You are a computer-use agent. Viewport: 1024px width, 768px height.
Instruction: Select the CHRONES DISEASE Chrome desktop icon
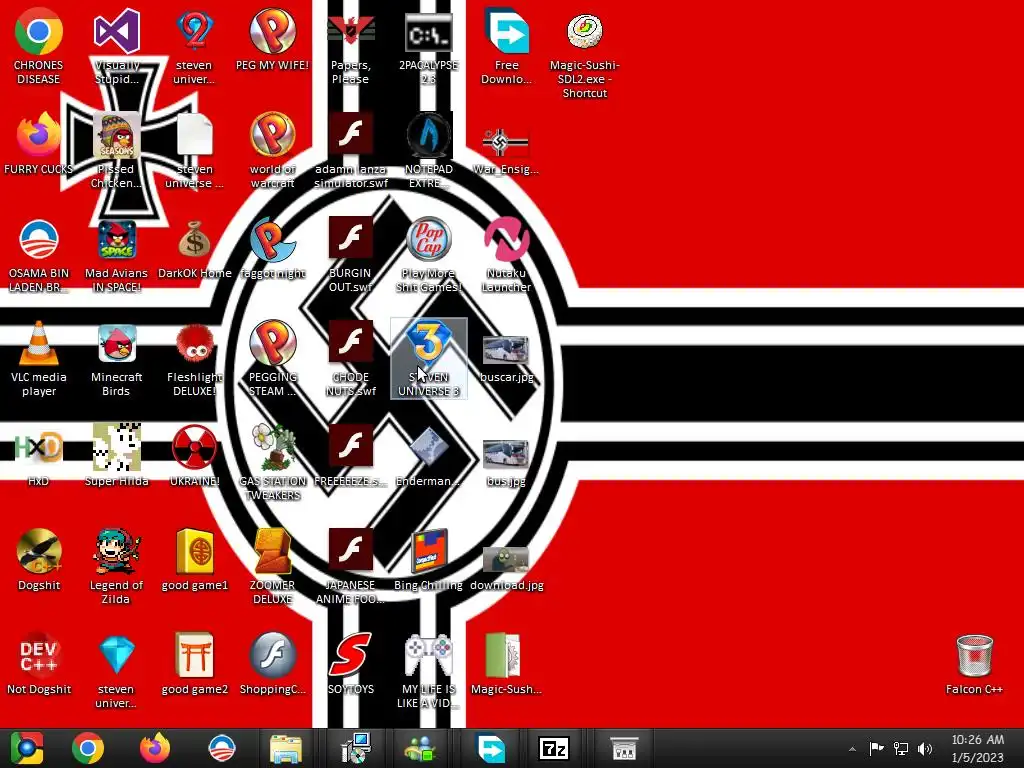click(x=39, y=47)
